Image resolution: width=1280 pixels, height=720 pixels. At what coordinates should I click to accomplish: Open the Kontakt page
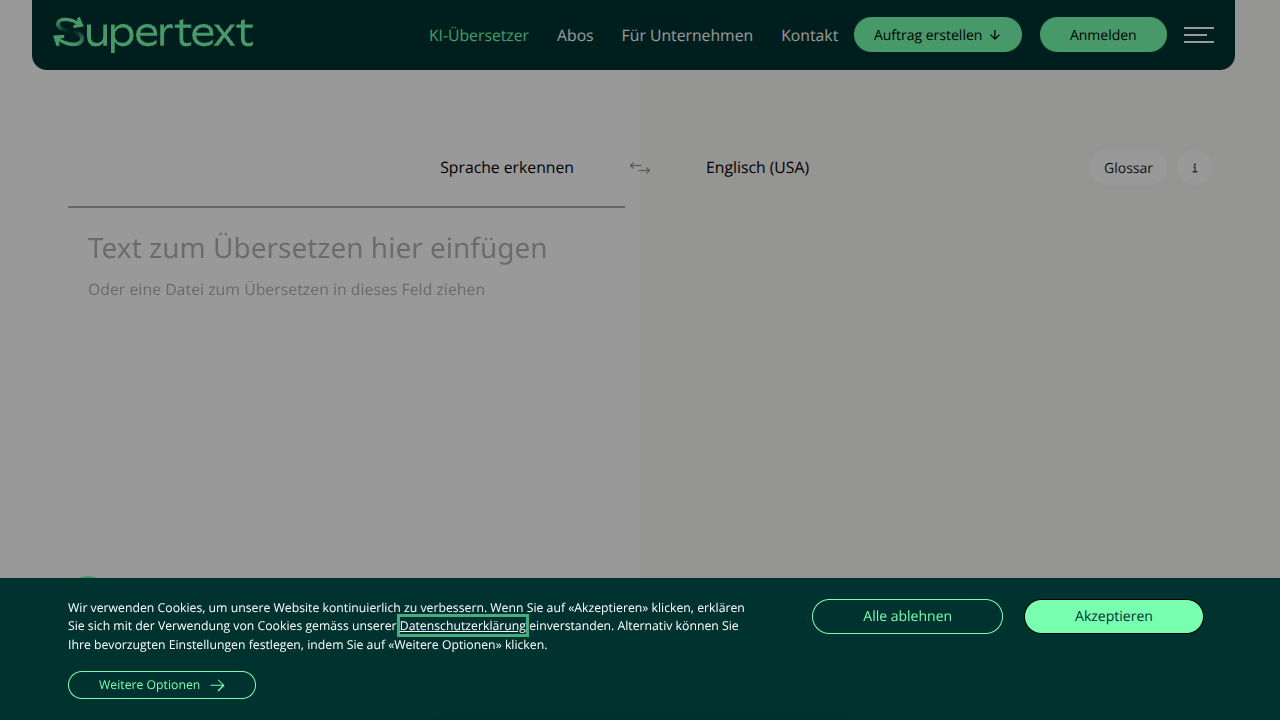[810, 35]
